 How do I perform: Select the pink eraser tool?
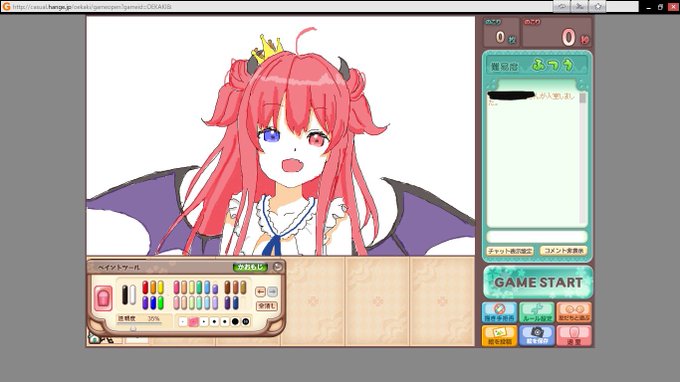tap(103, 298)
